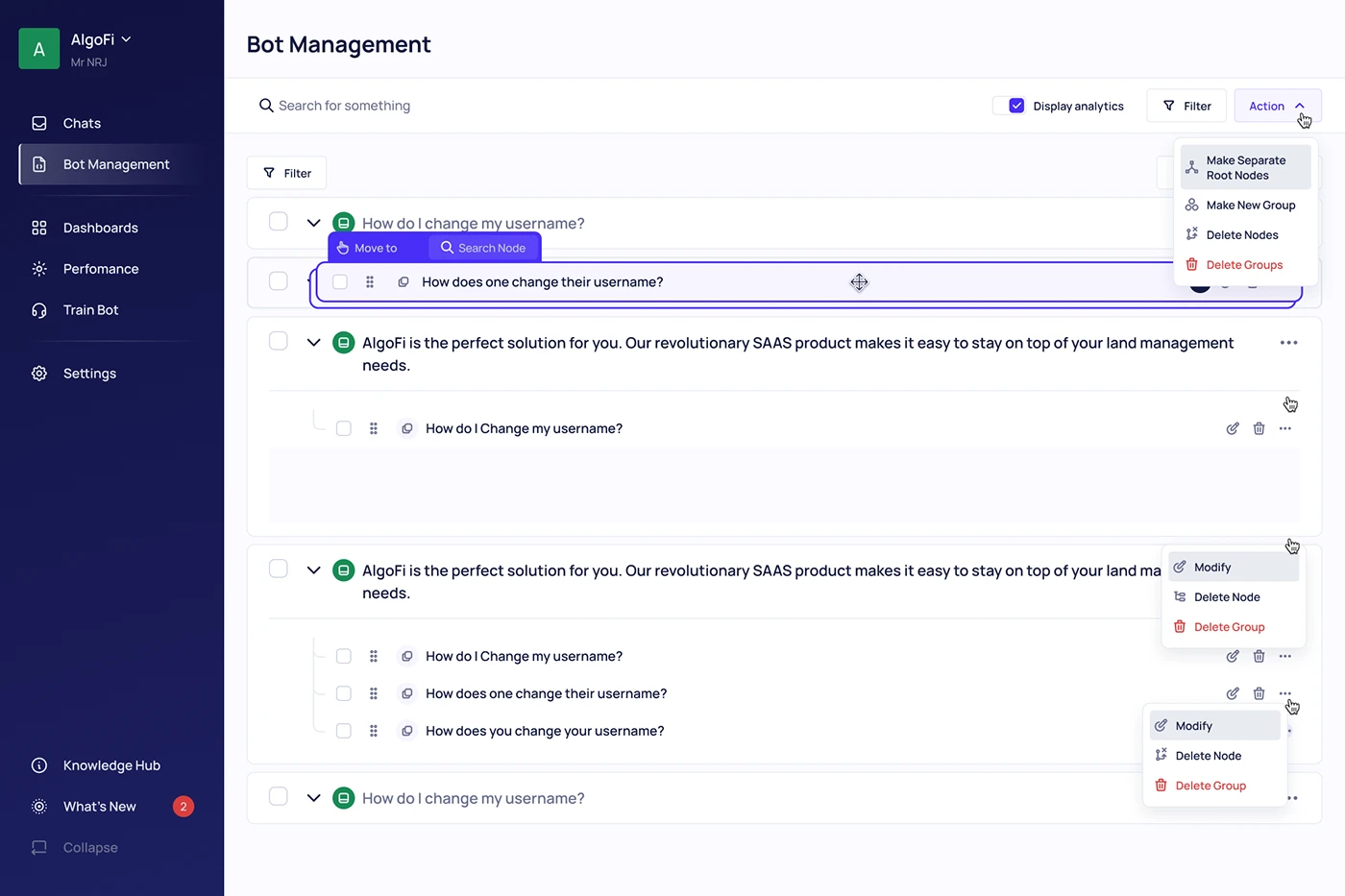Open the three-dots menu of second group header

coord(1288,343)
